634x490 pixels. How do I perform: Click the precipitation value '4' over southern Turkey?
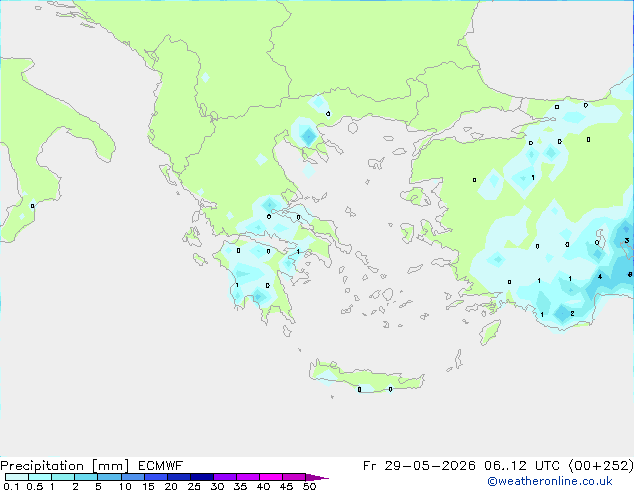600,277
